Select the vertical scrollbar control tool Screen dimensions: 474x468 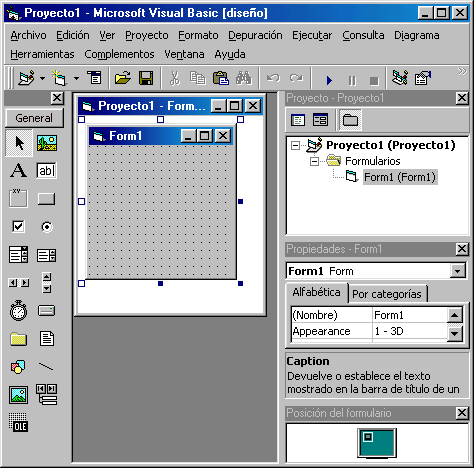(x=47, y=283)
